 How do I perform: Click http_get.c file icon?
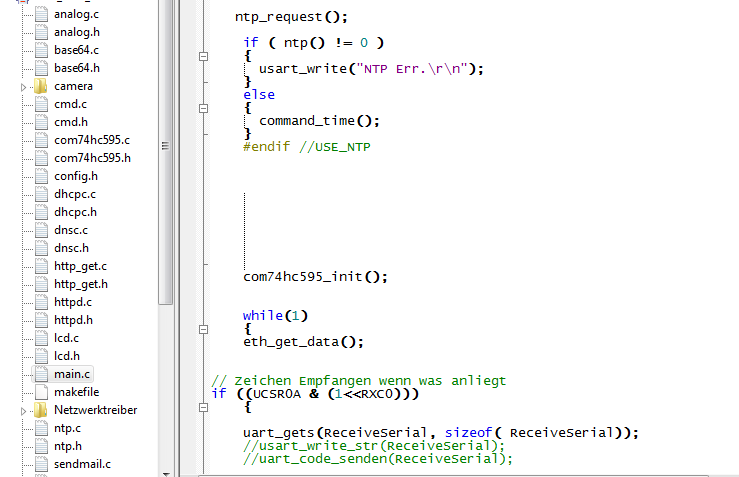click(41, 266)
